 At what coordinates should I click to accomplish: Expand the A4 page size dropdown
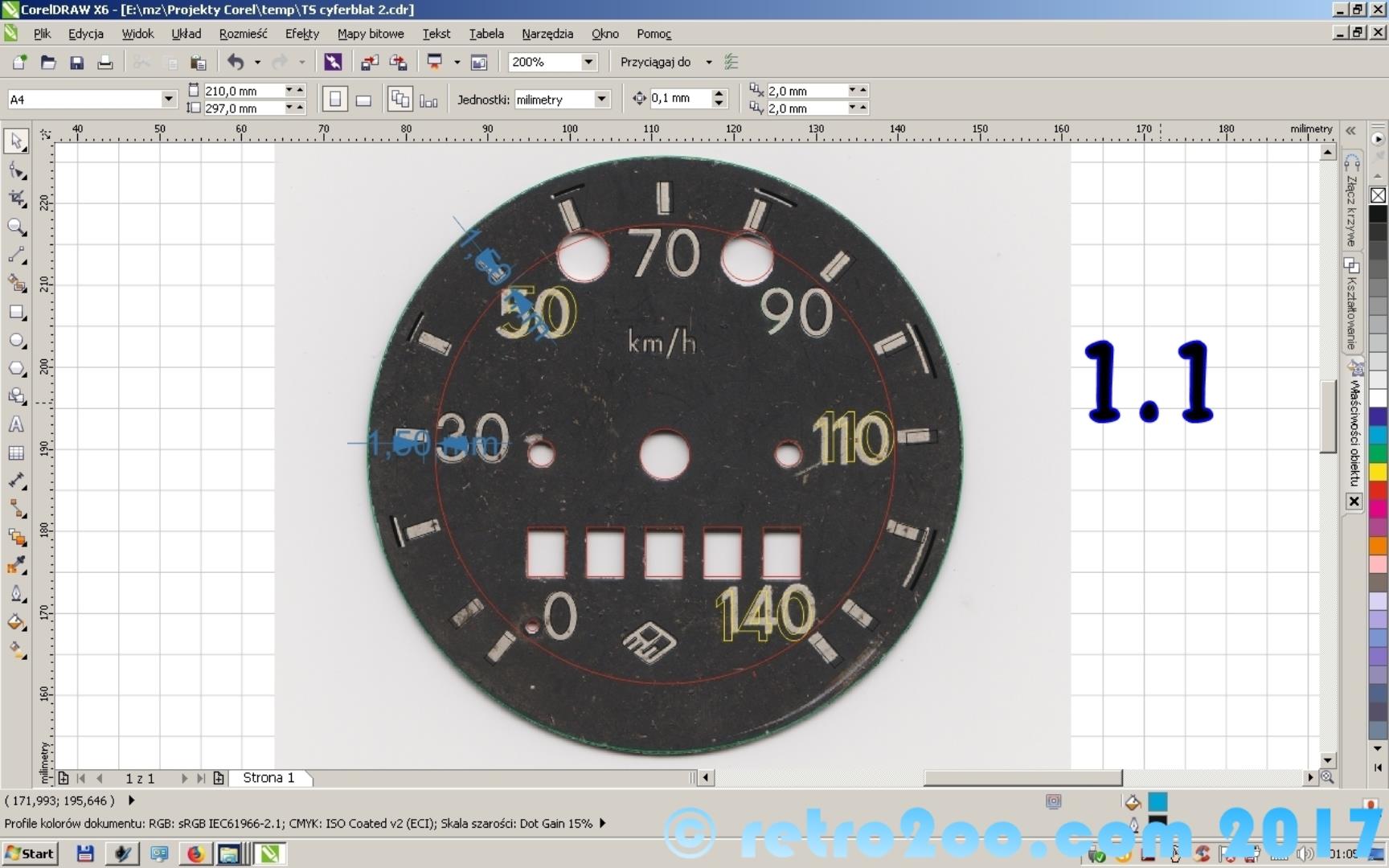coord(168,99)
